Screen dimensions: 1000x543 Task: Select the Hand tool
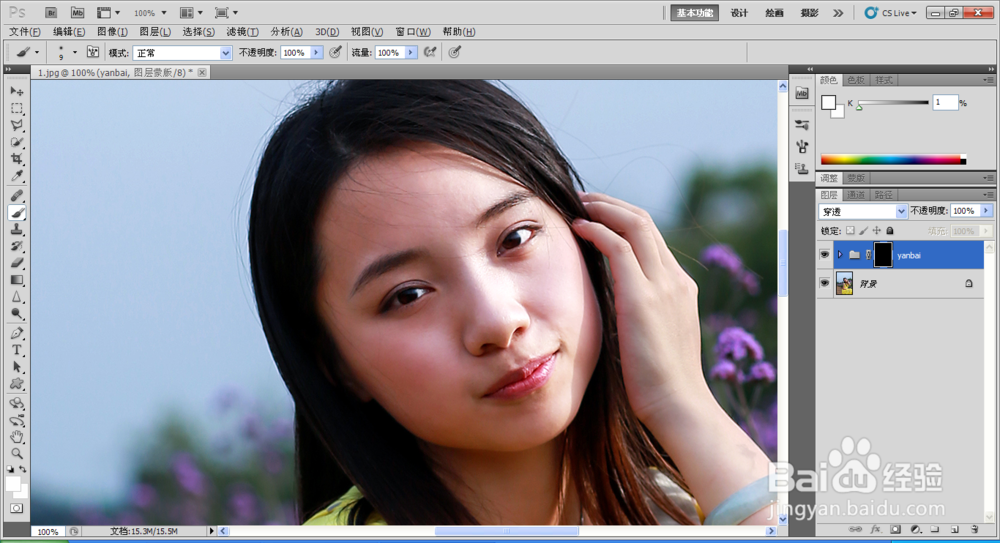click(x=17, y=437)
